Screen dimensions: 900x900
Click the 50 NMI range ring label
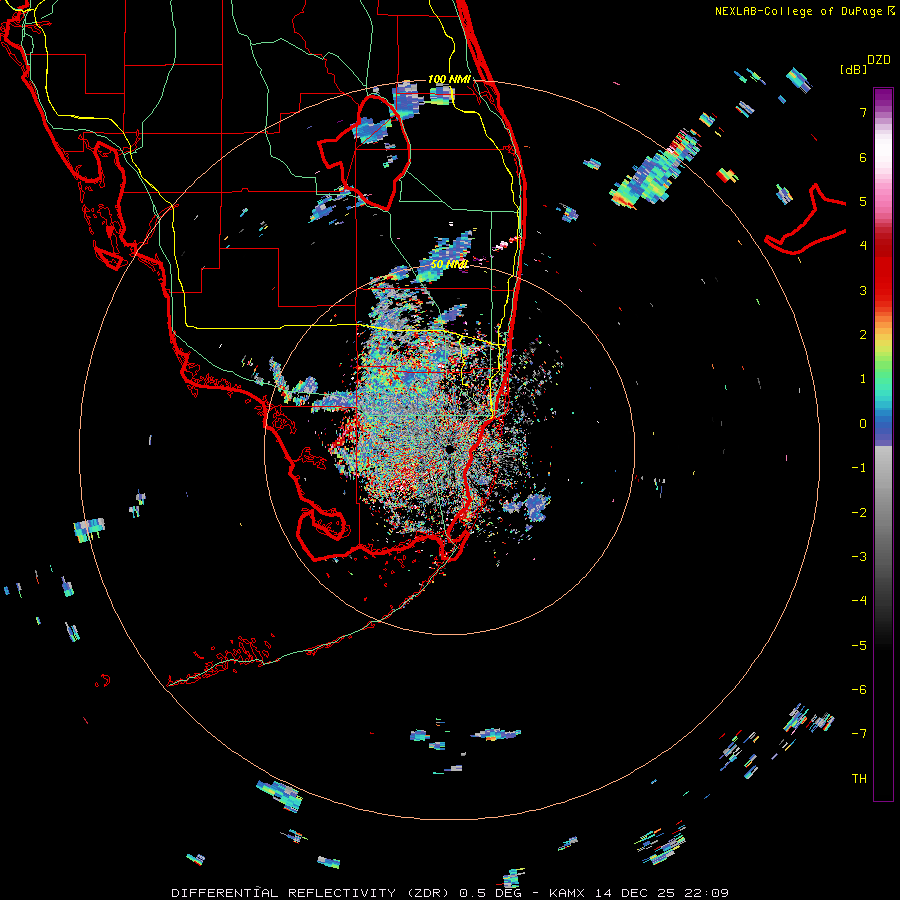(449, 264)
